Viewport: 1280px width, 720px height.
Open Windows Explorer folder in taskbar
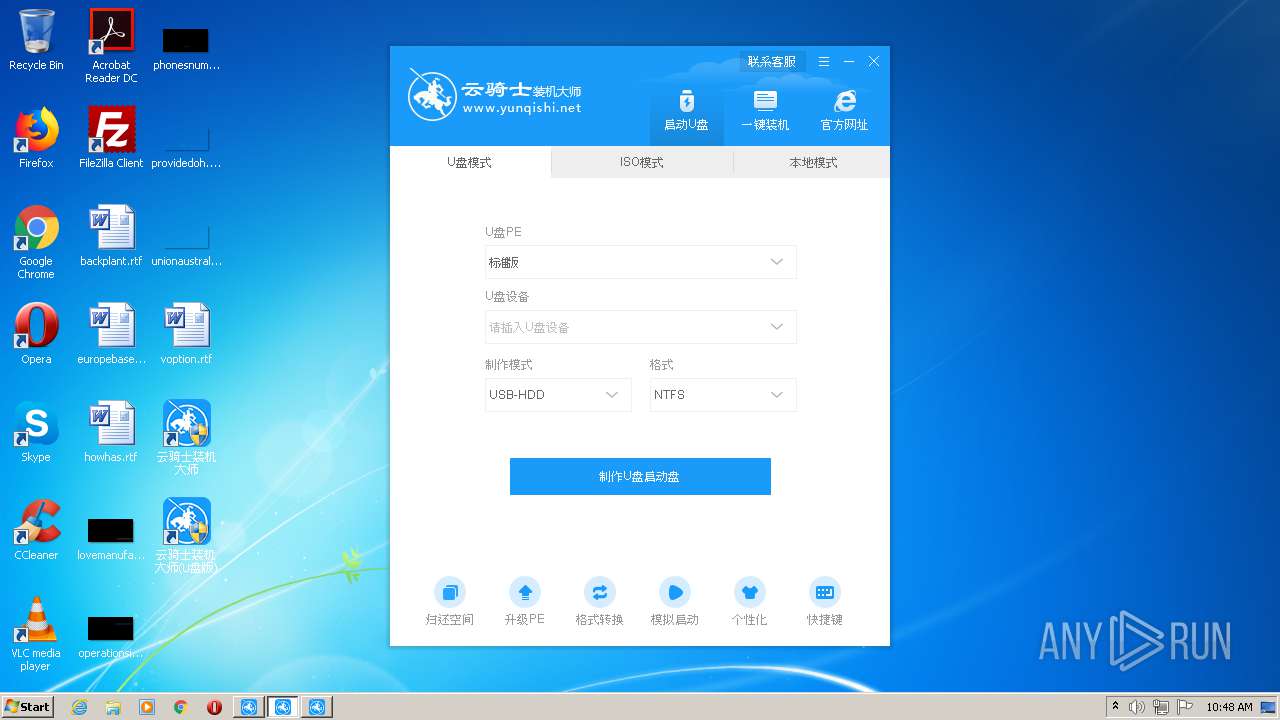[113, 707]
